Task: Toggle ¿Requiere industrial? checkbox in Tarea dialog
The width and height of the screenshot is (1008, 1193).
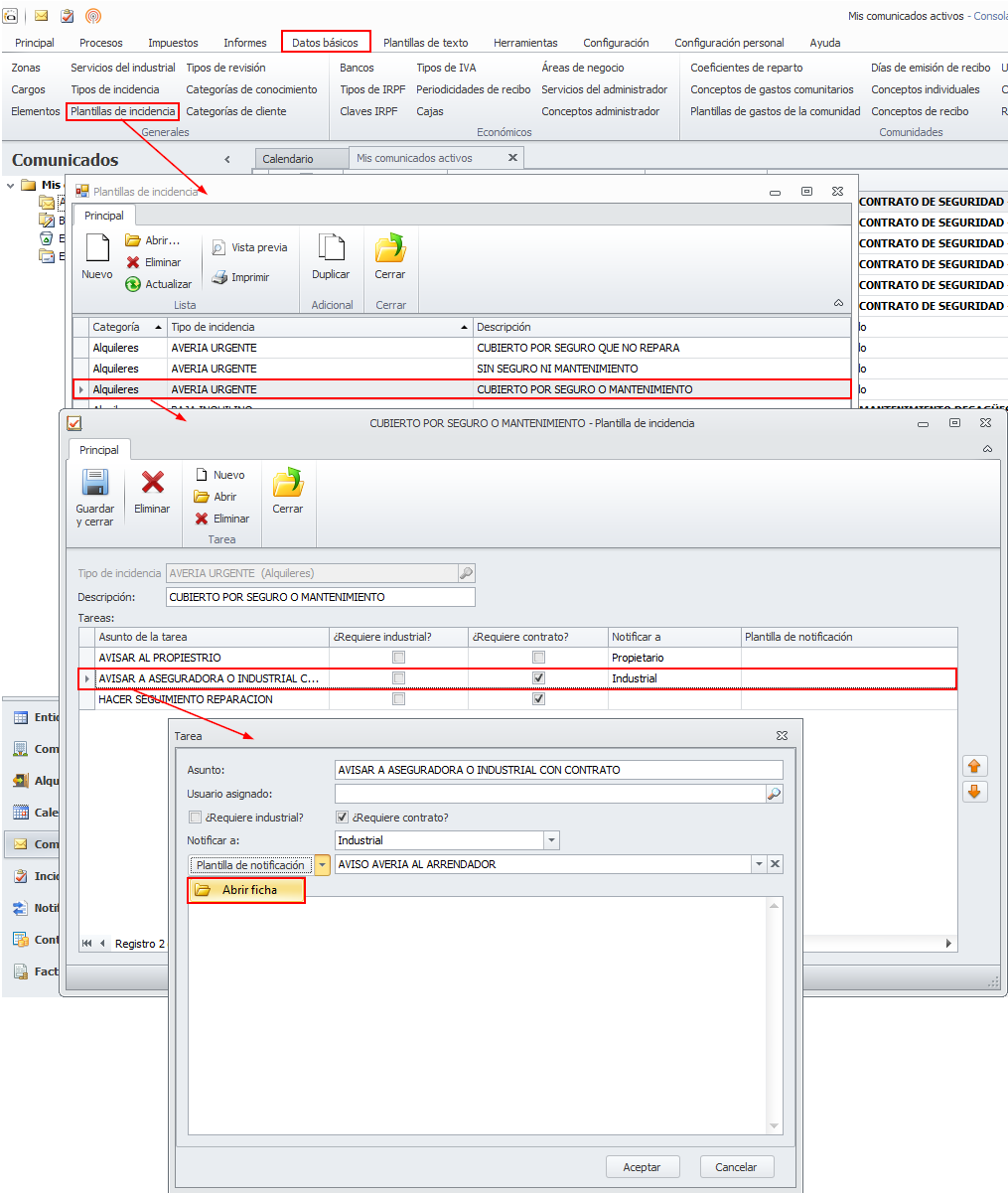Action: (195, 818)
